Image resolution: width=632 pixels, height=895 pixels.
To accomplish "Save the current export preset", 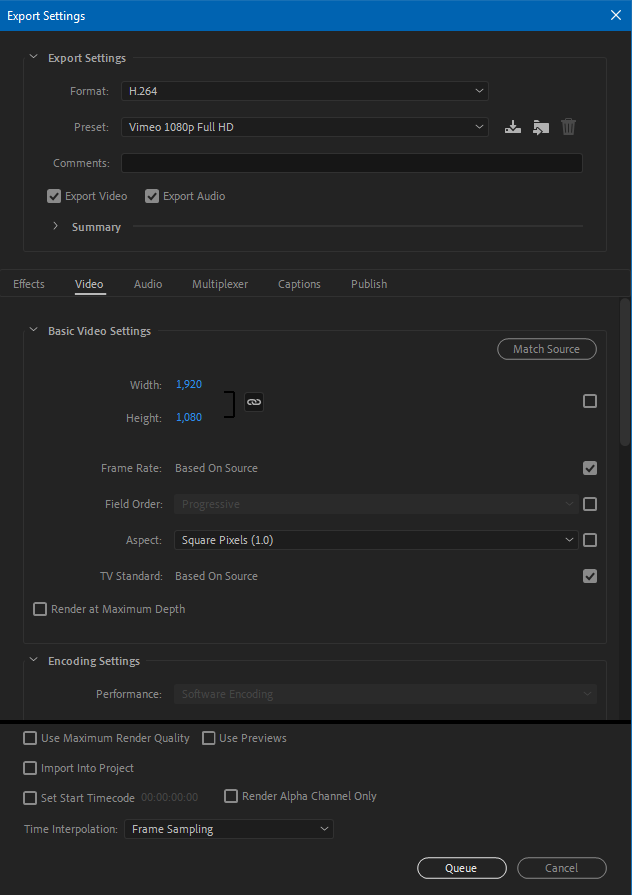I will click(513, 127).
